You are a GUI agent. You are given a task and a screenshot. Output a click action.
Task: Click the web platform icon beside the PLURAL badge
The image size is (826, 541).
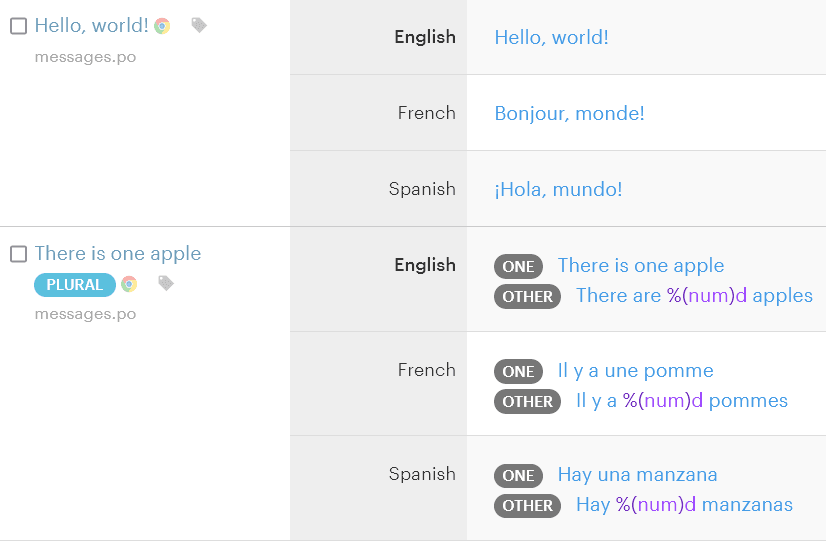click(x=129, y=284)
